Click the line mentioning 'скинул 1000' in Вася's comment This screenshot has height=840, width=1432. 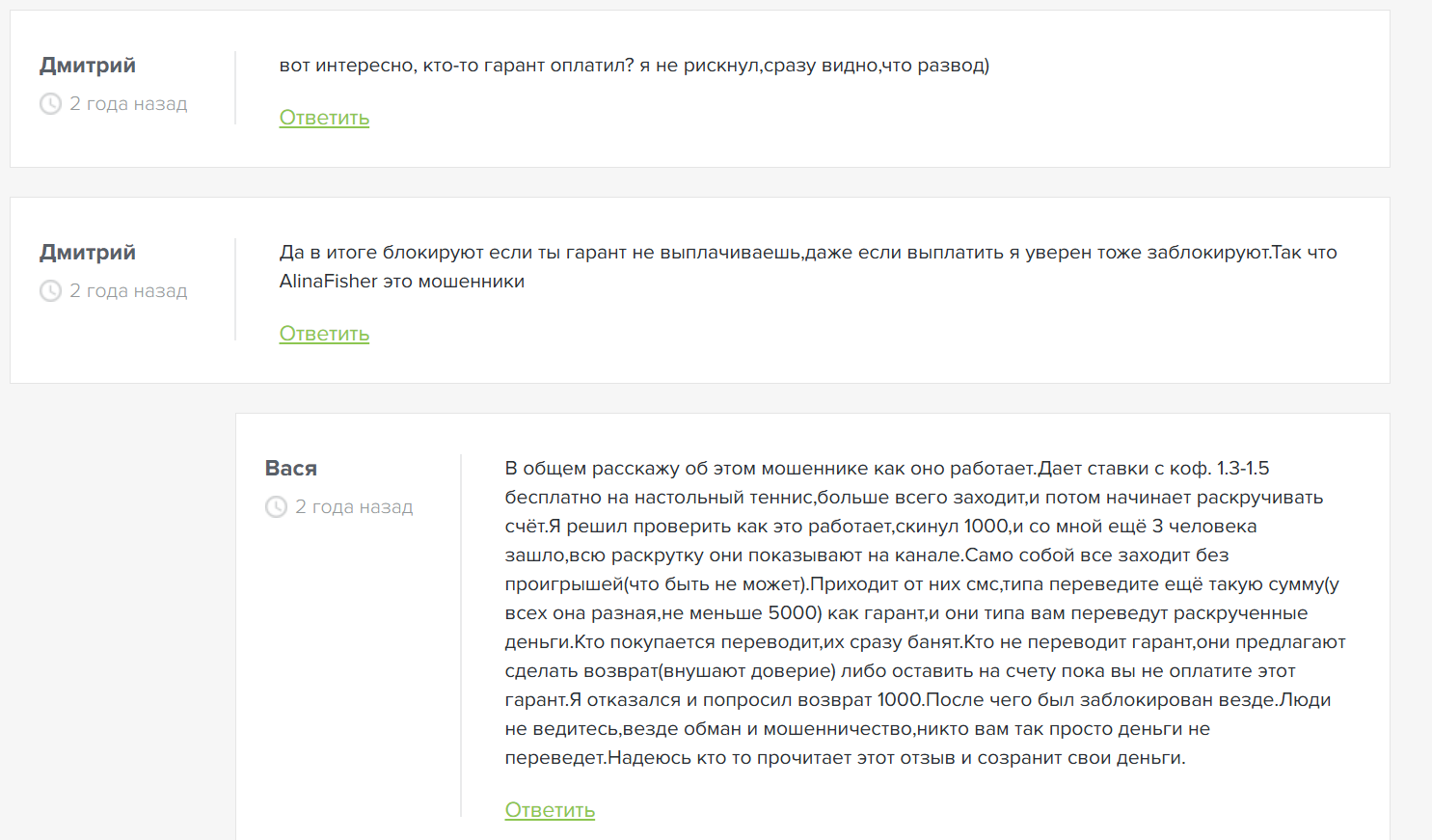(881, 527)
